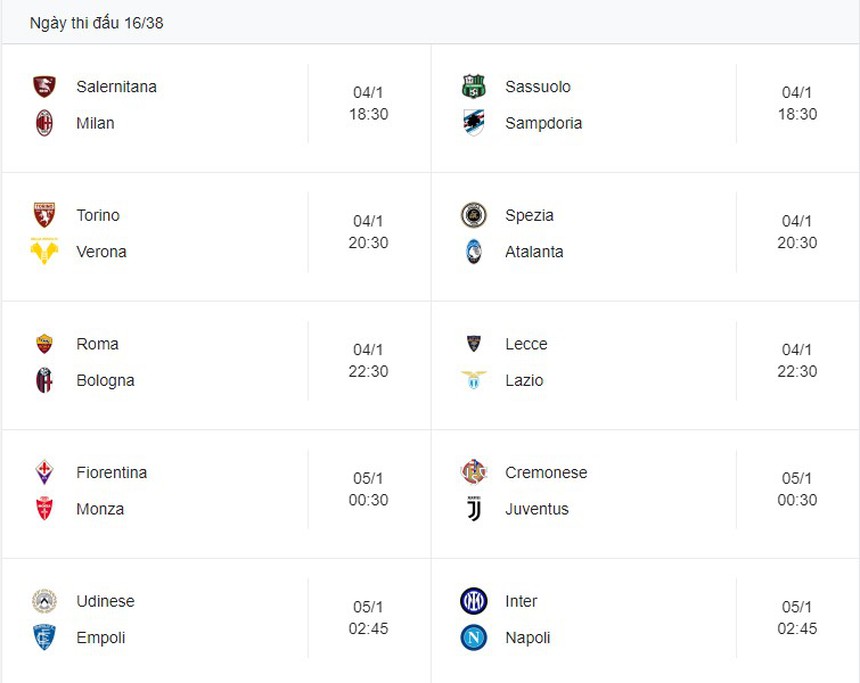Click the Juventus logo

[x=473, y=509]
